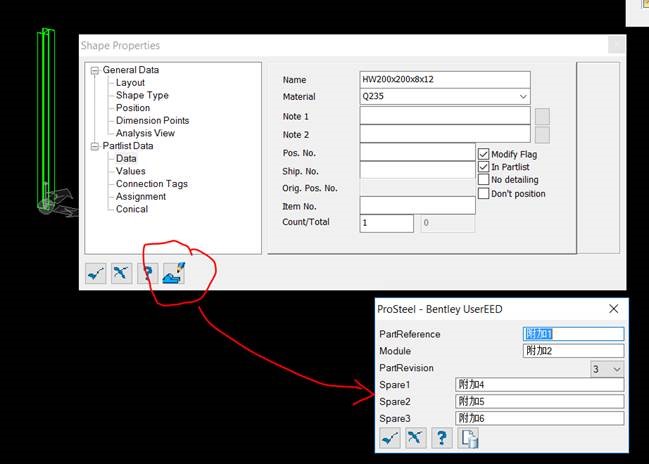The image size is (649, 464).
Task: Click OK checkmark in Bentley UserEED dialog
Action: 390,438
